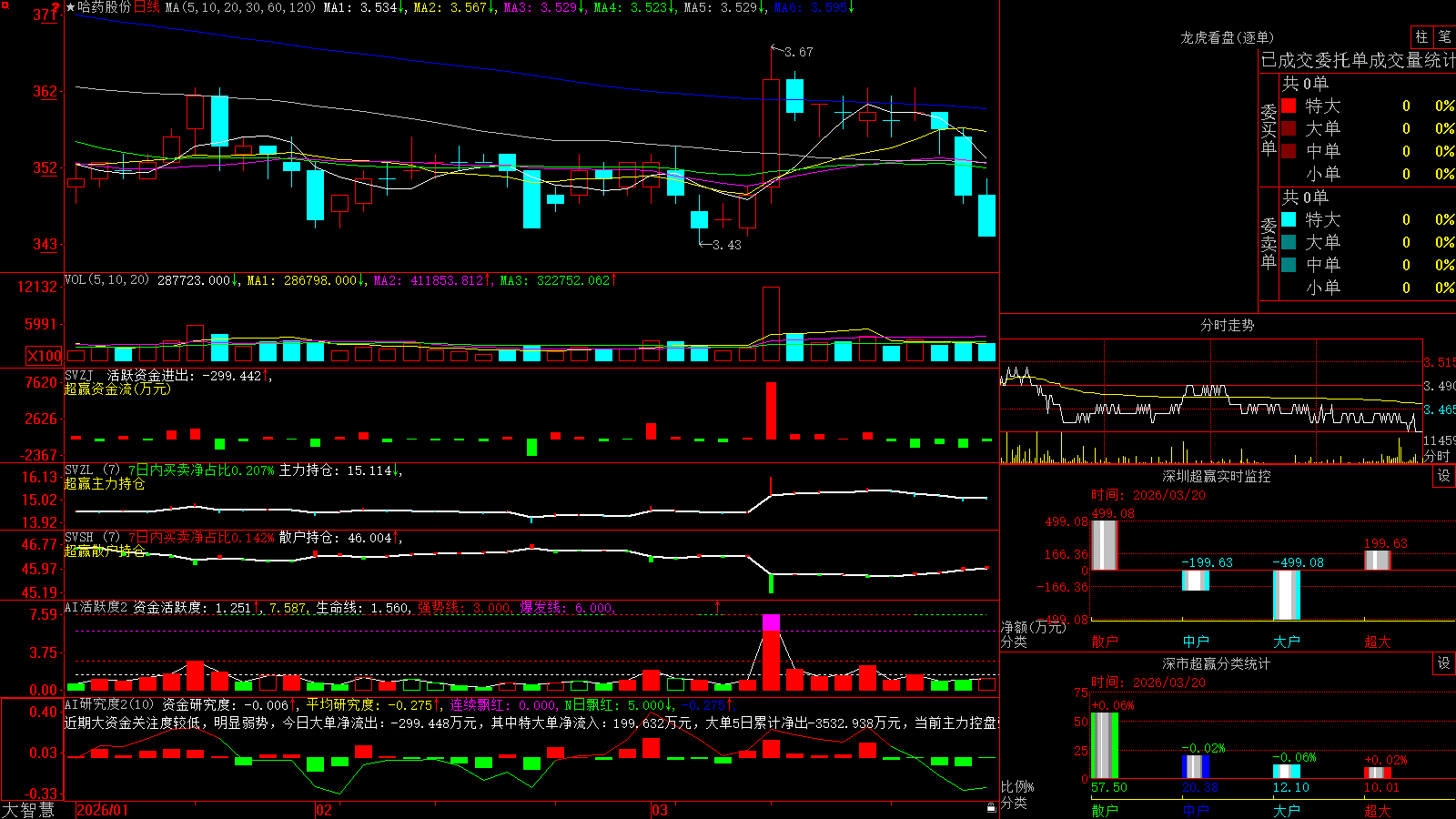Screen dimensions: 1456x819
Task: Click the small red square corner icon
Action: click(4, 4)
